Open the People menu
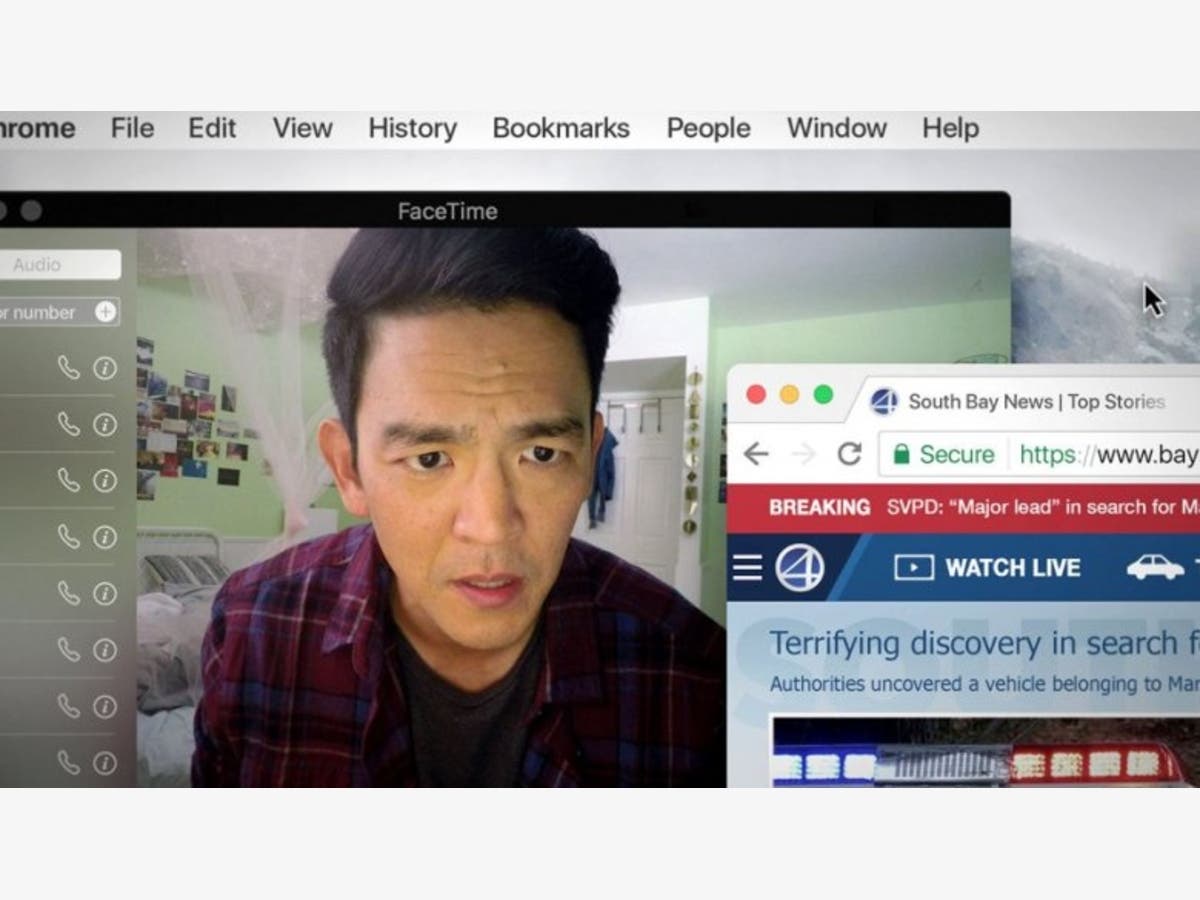The image size is (1200, 900). click(708, 128)
